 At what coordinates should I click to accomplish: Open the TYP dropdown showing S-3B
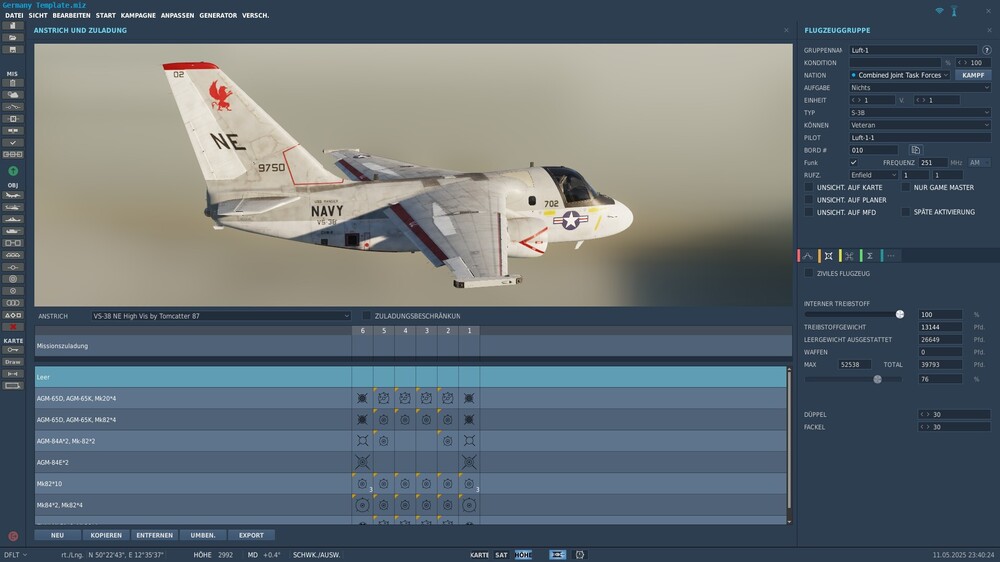click(920, 112)
